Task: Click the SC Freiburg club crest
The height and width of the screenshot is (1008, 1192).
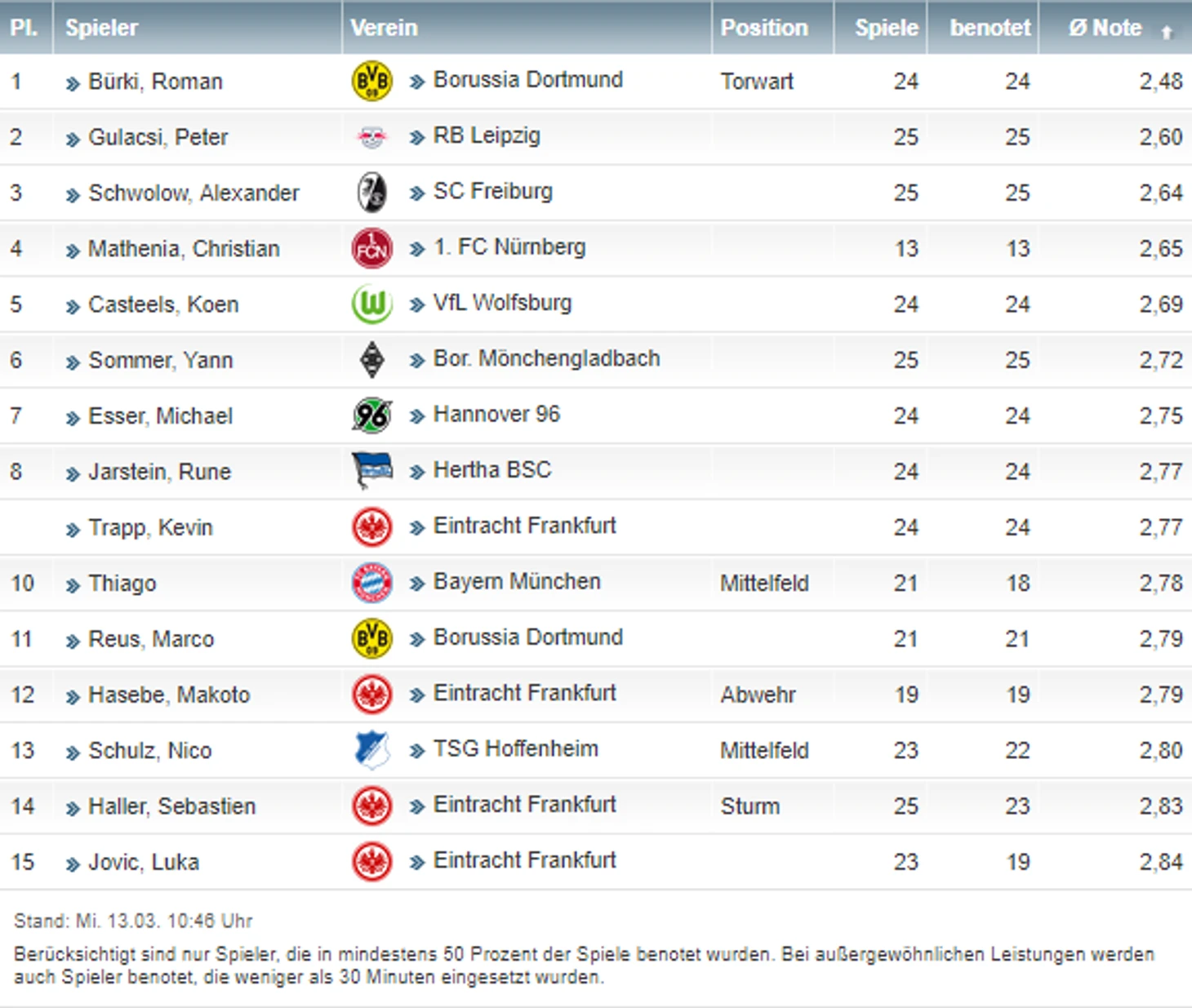Action: click(x=372, y=193)
